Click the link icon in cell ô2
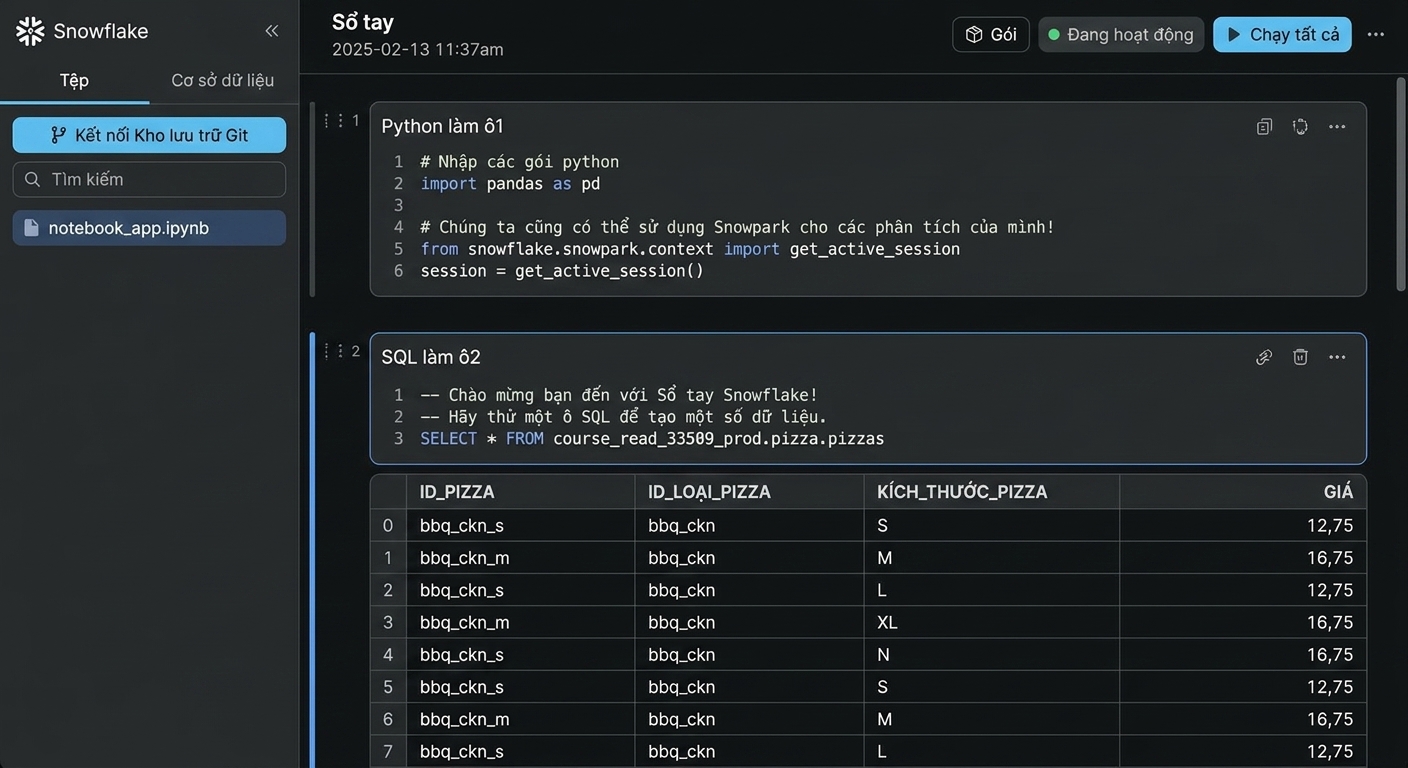Viewport: 1408px width, 768px height. click(1264, 357)
